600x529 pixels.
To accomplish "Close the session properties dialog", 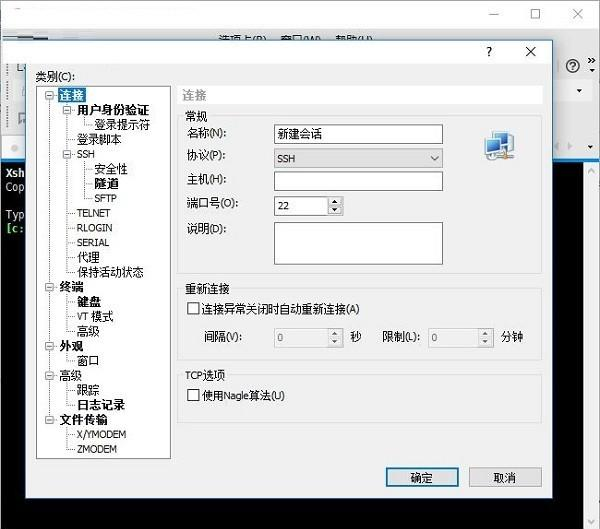I will click(x=531, y=52).
